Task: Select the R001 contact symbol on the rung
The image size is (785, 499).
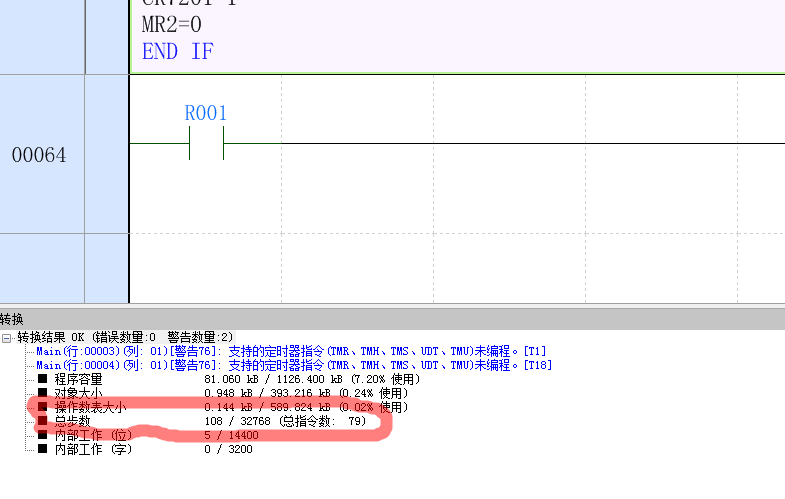Action: pyautogui.click(x=205, y=144)
